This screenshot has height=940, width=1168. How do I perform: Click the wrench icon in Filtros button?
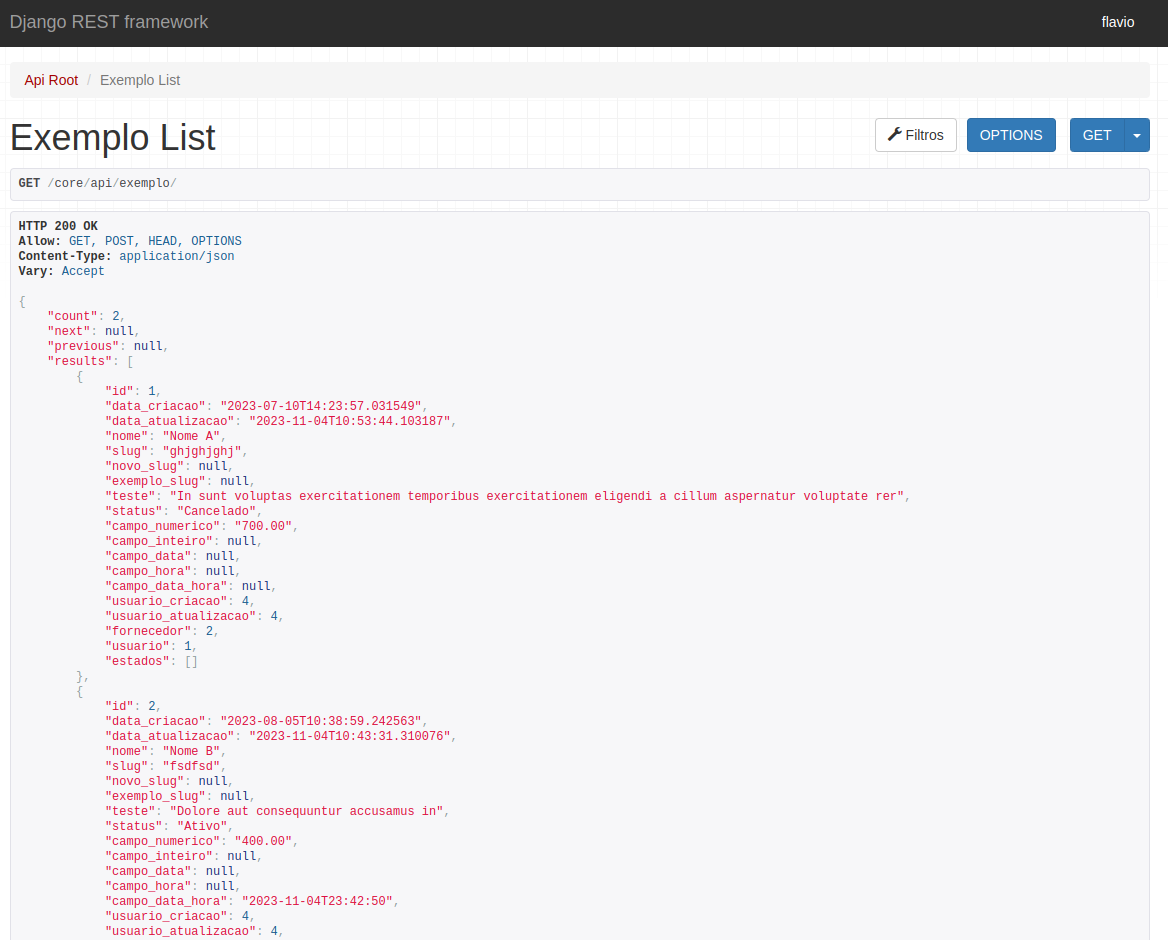(895, 135)
